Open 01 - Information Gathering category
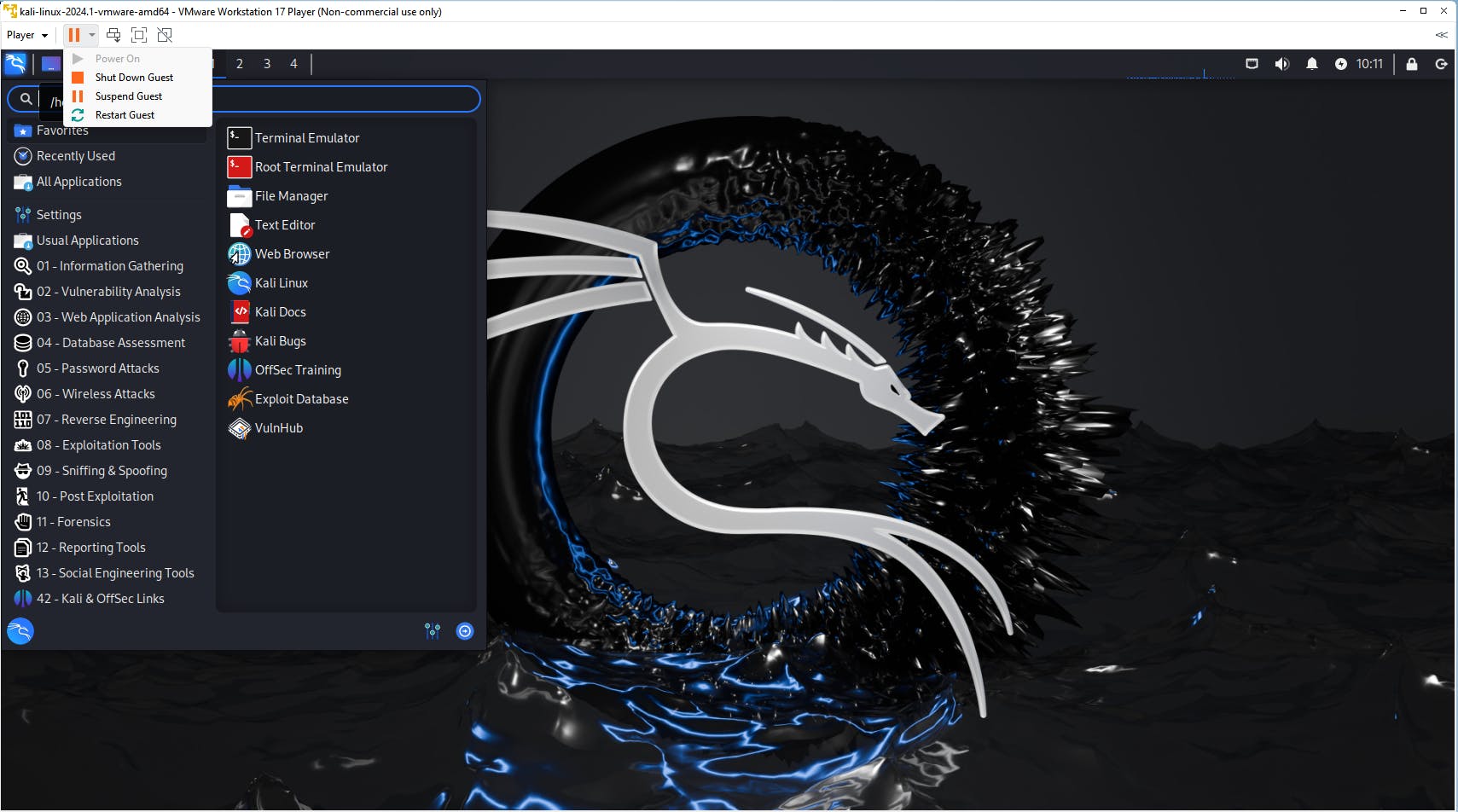 (107, 266)
